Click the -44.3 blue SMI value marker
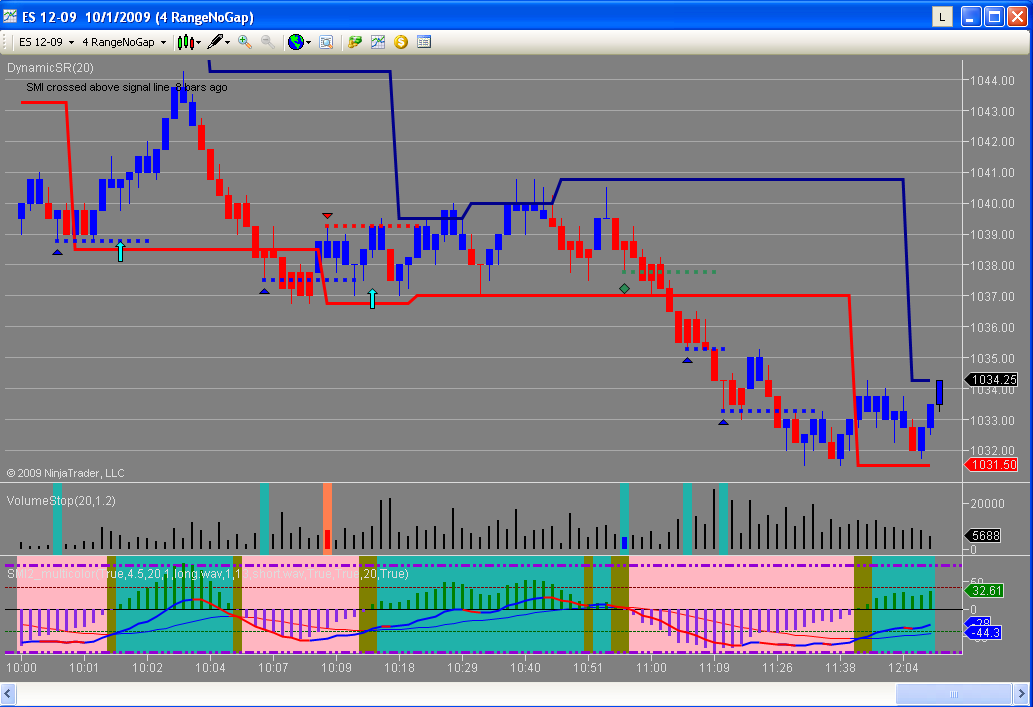The height and width of the screenshot is (707, 1033). [x=983, y=633]
